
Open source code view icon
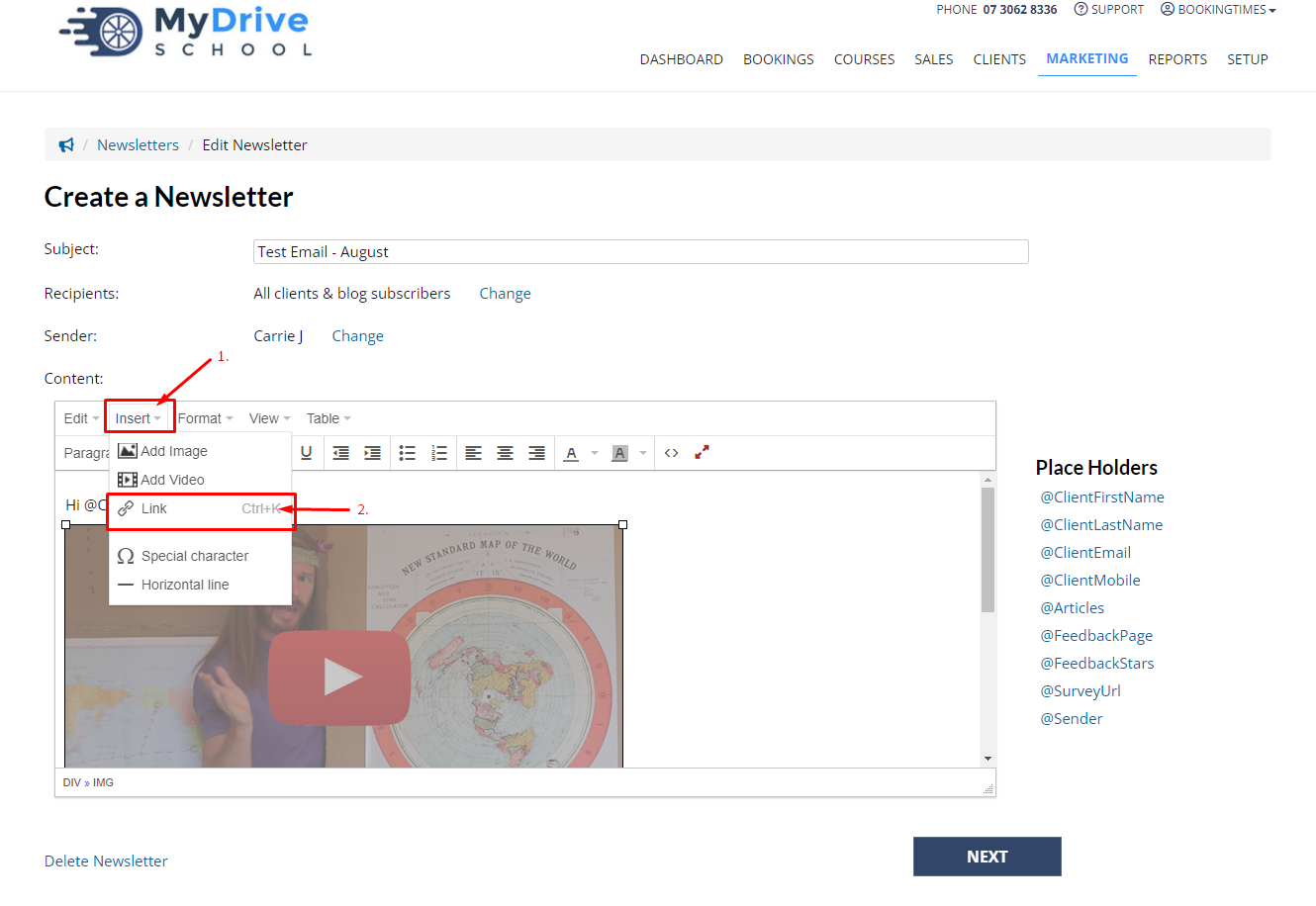tap(671, 453)
